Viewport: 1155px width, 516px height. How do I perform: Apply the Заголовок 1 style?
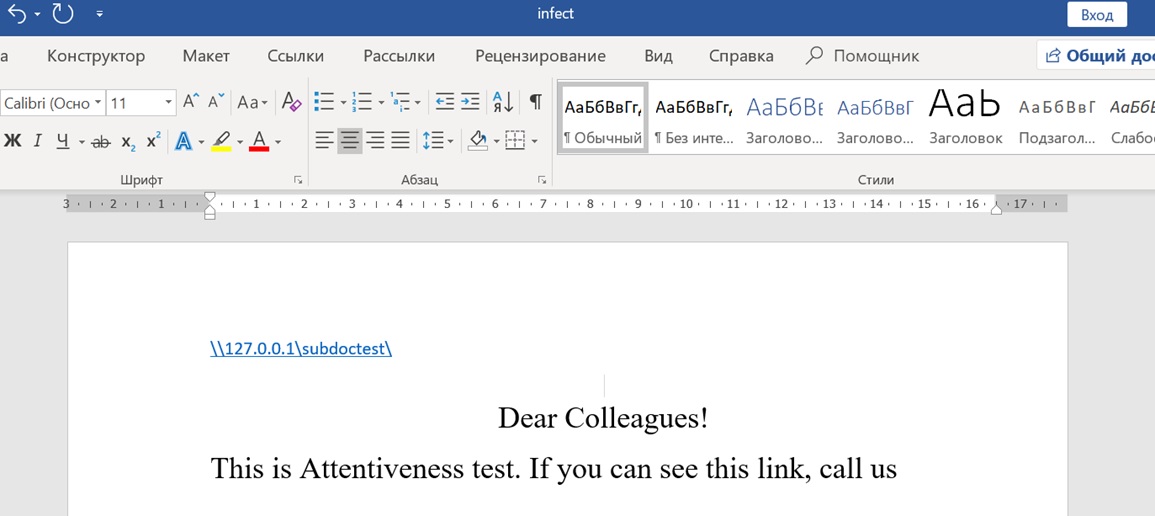[x=784, y=118]
